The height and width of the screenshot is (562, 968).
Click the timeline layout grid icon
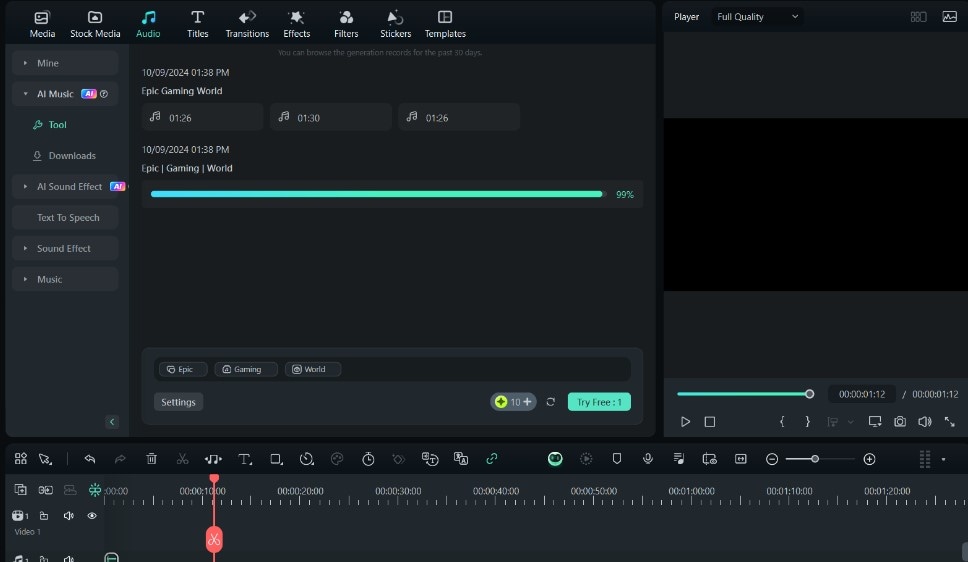pos(20,459)
